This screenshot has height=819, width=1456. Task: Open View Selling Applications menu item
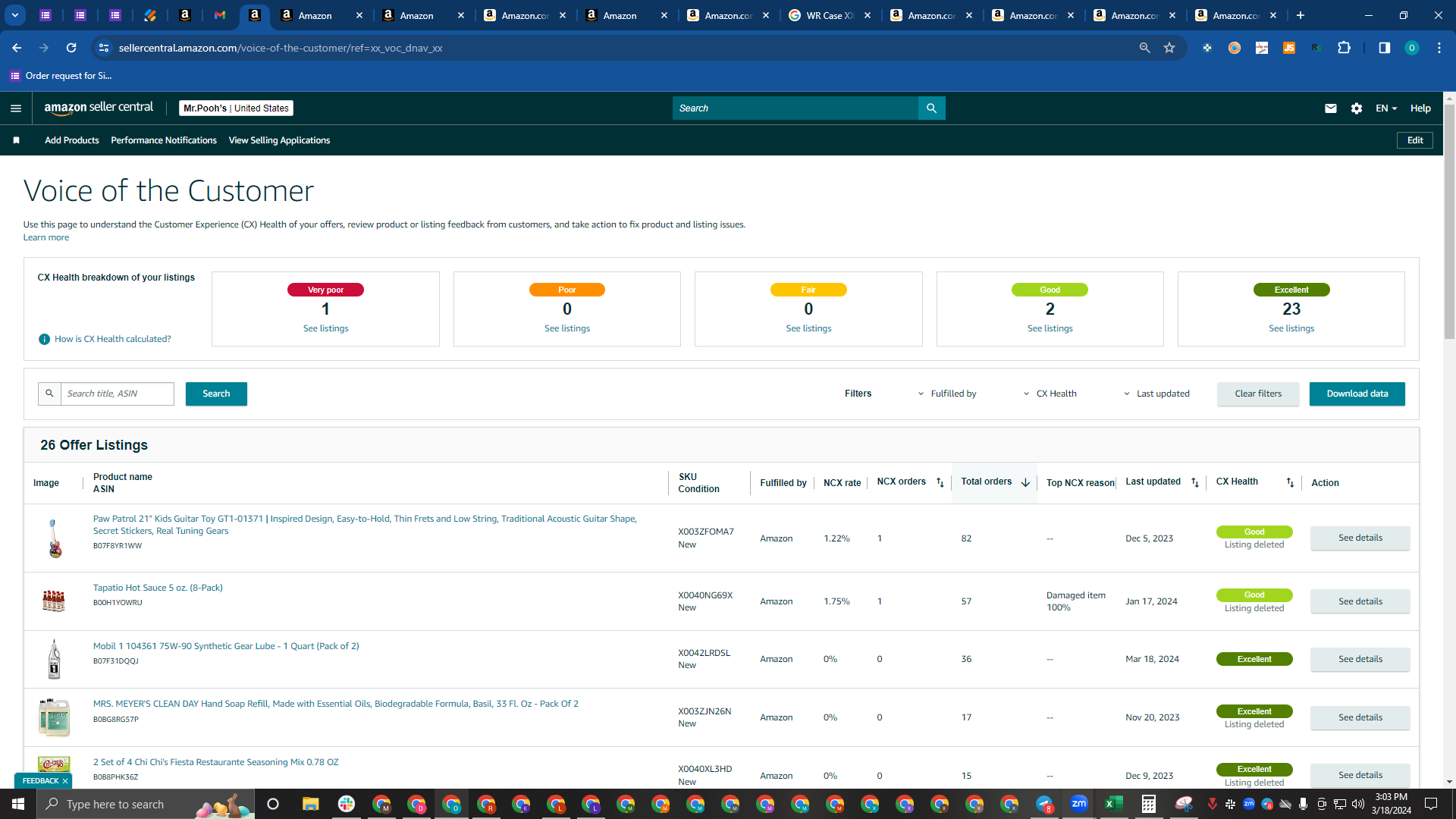279,140
